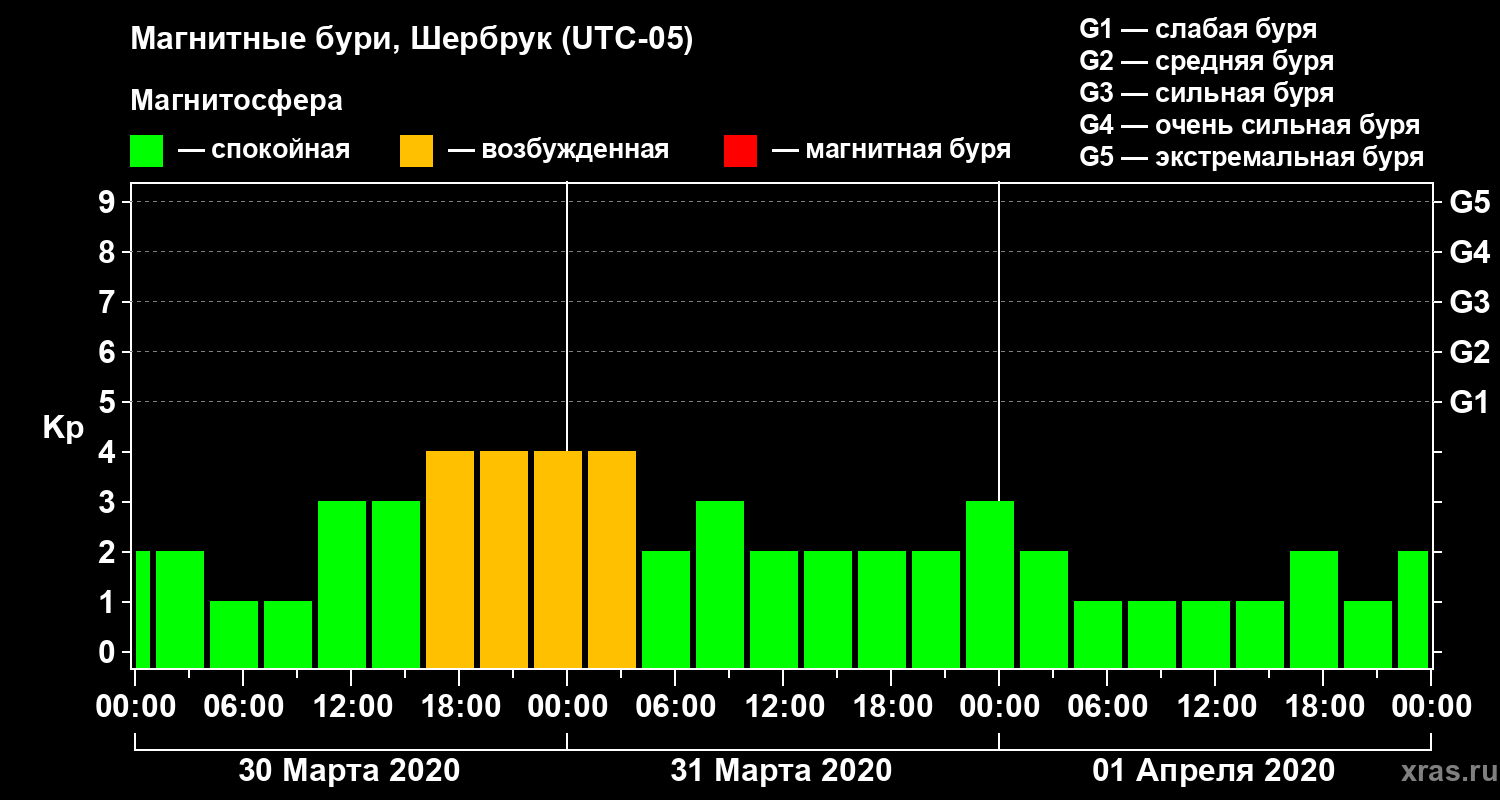Click the lone Kp 3 bar on 31 March morning
Viewport: 1500px width, 800px height.
pos(720,584)
